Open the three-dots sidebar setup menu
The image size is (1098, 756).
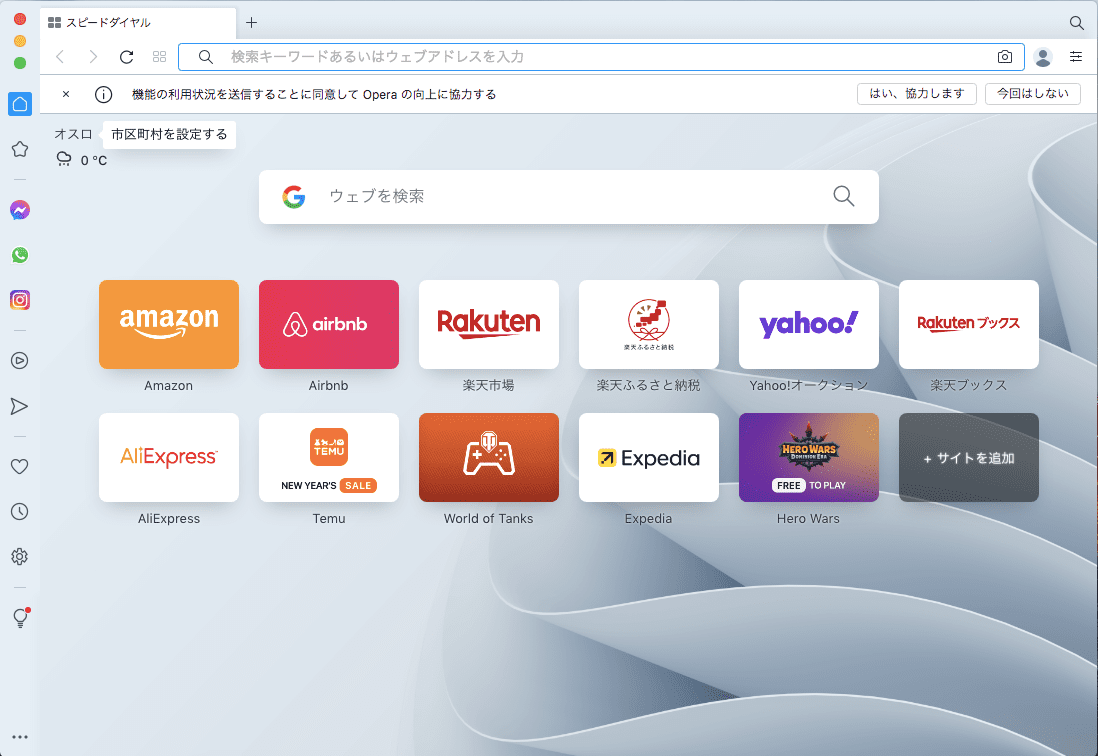coord(20,737)
